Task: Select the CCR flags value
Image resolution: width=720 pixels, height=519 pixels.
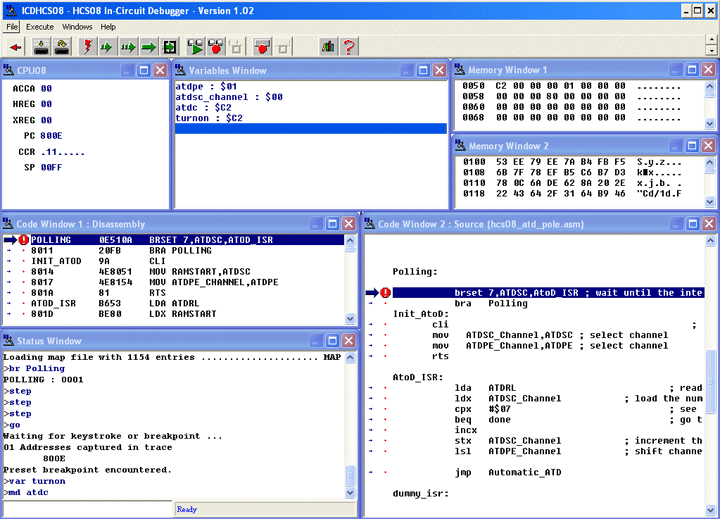Action: tap(62, 152)
